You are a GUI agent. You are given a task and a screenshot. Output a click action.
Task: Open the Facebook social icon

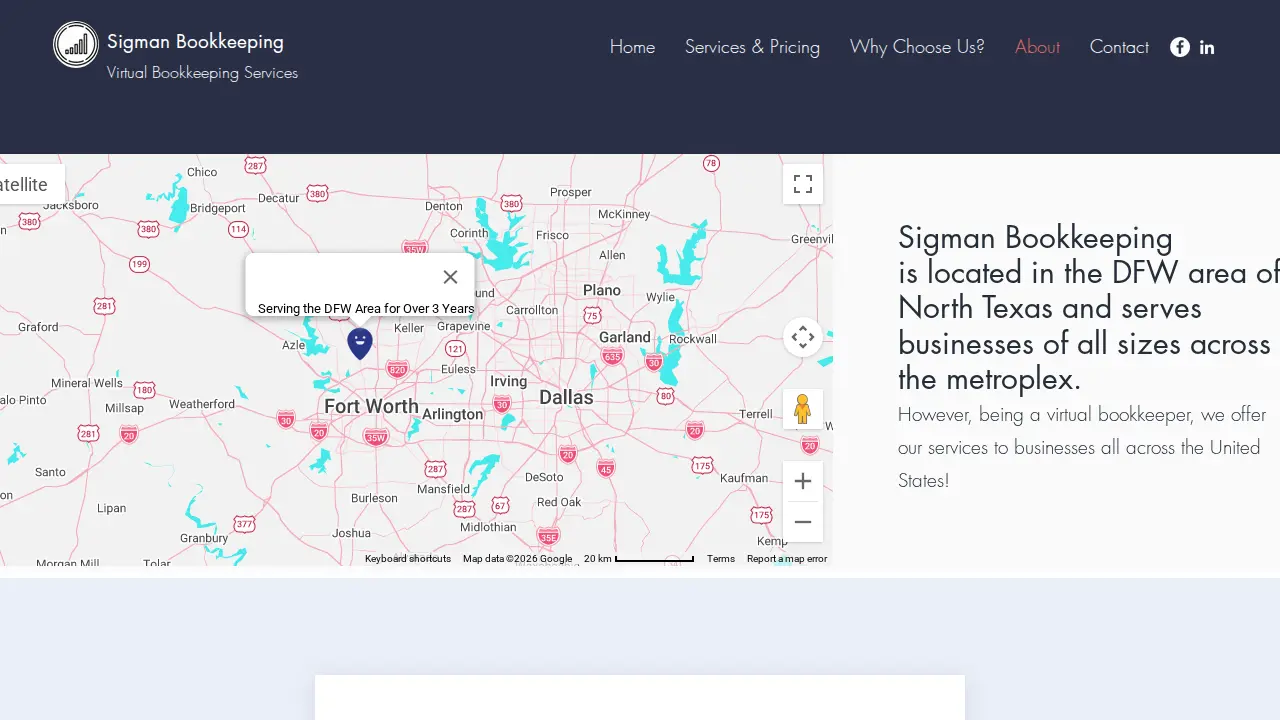coord(1180,47)
